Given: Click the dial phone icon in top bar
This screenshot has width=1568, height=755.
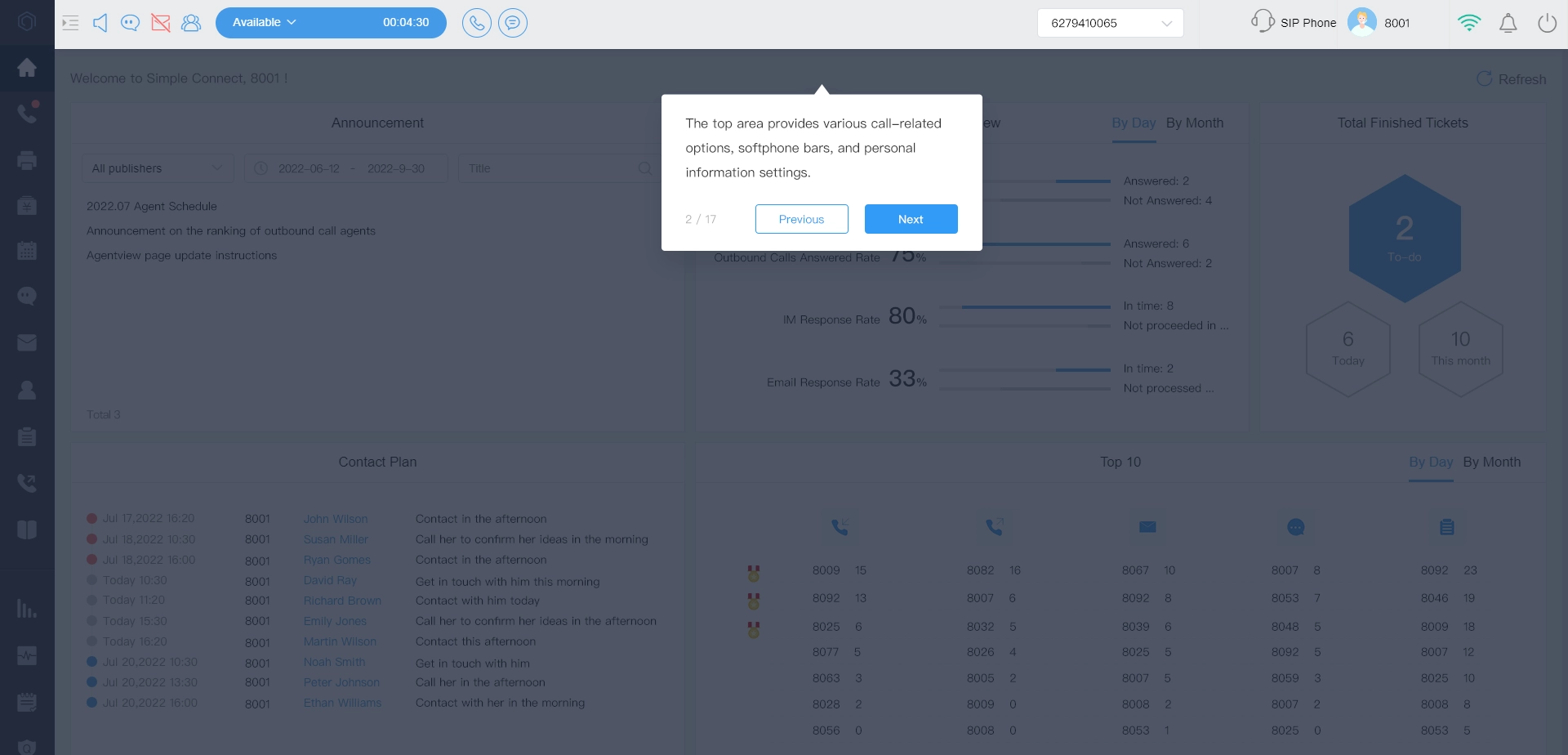Looking at the screenshot, I should pos(476,23).
